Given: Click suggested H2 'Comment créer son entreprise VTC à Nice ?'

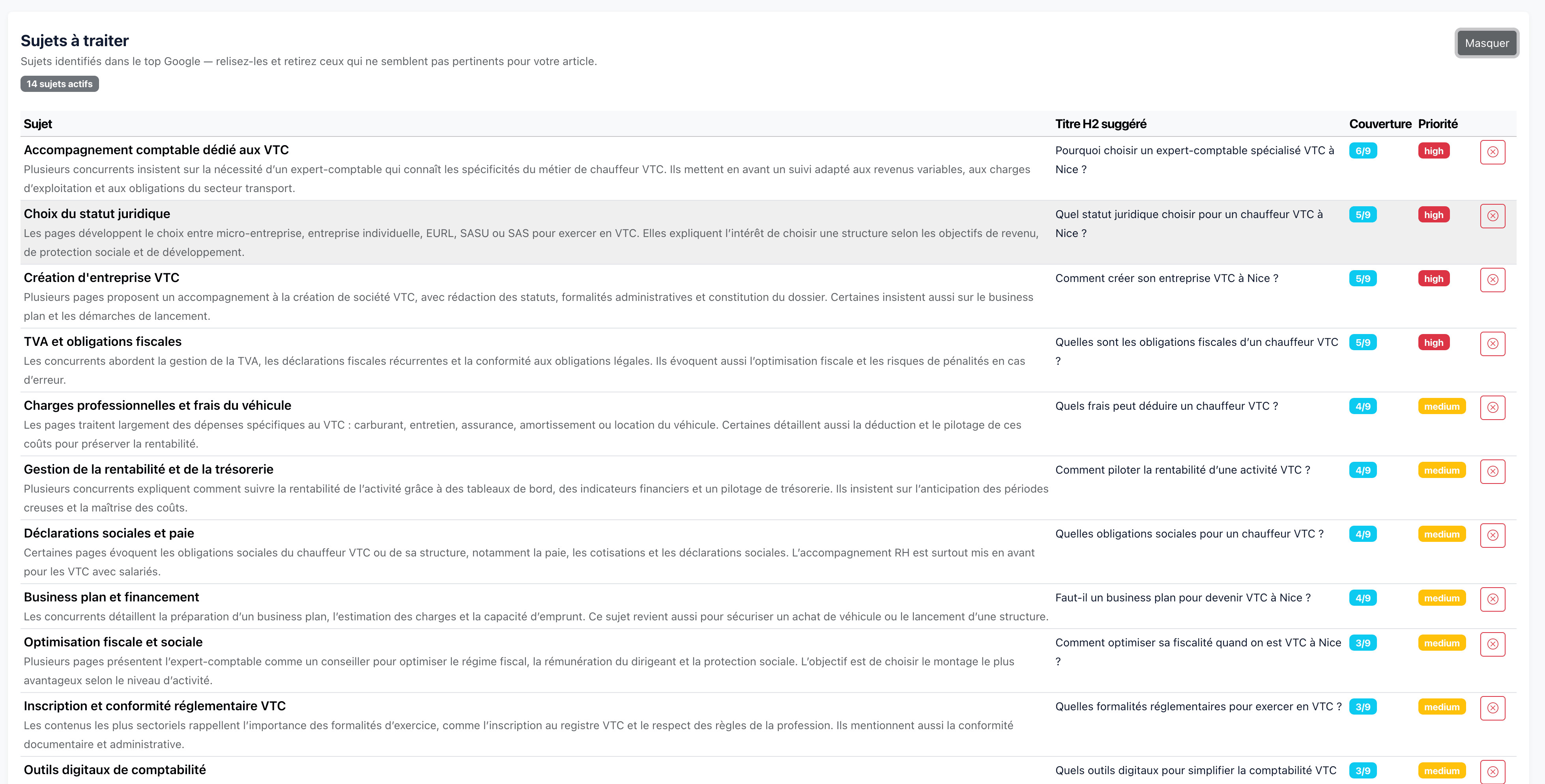Looking at the screenshot, I should pyautogui.click(x=1166, y=278).
